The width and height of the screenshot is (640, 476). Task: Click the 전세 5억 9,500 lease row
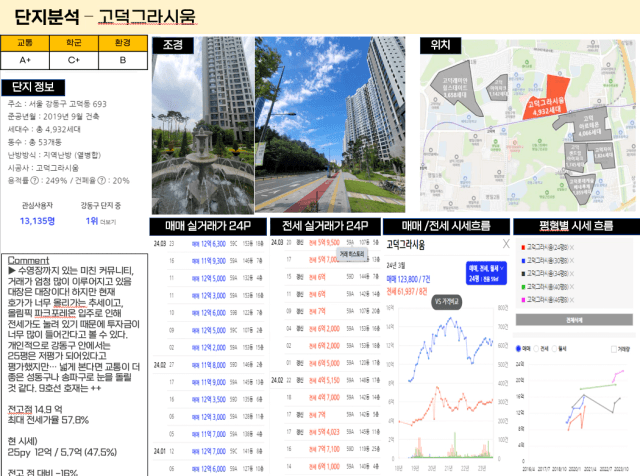[x=326, y=242]
